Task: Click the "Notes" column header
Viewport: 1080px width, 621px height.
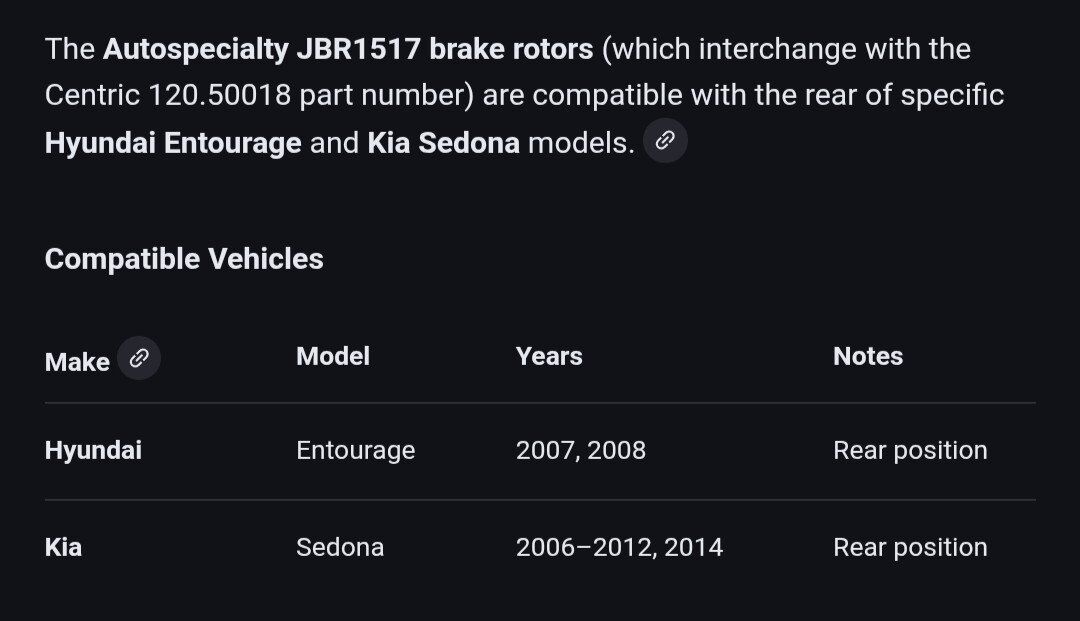Action: tap(868, 356)
